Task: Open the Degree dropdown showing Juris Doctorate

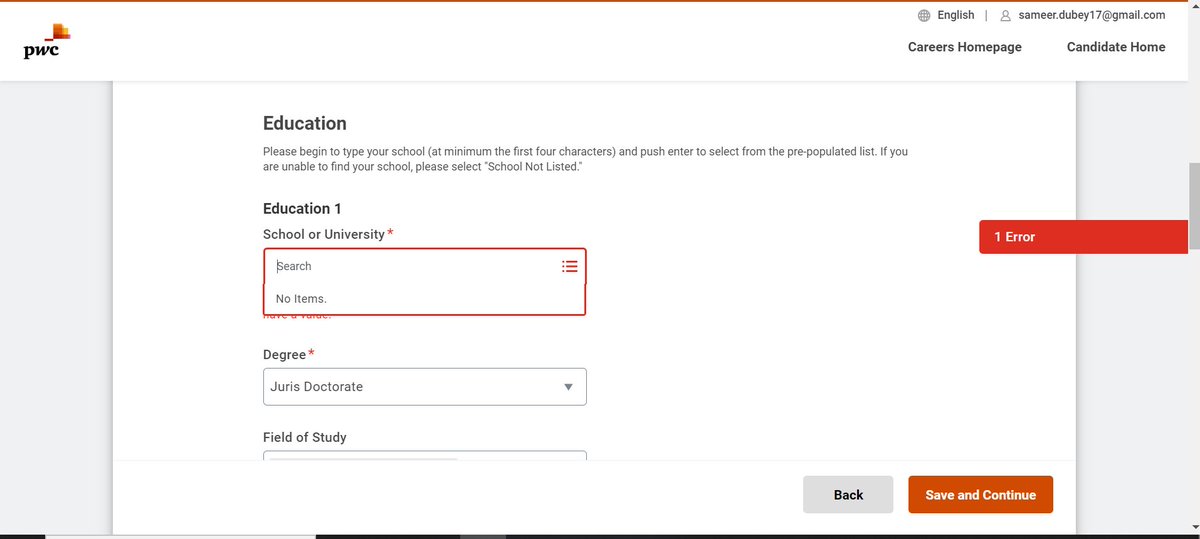Action: [424, 386]
